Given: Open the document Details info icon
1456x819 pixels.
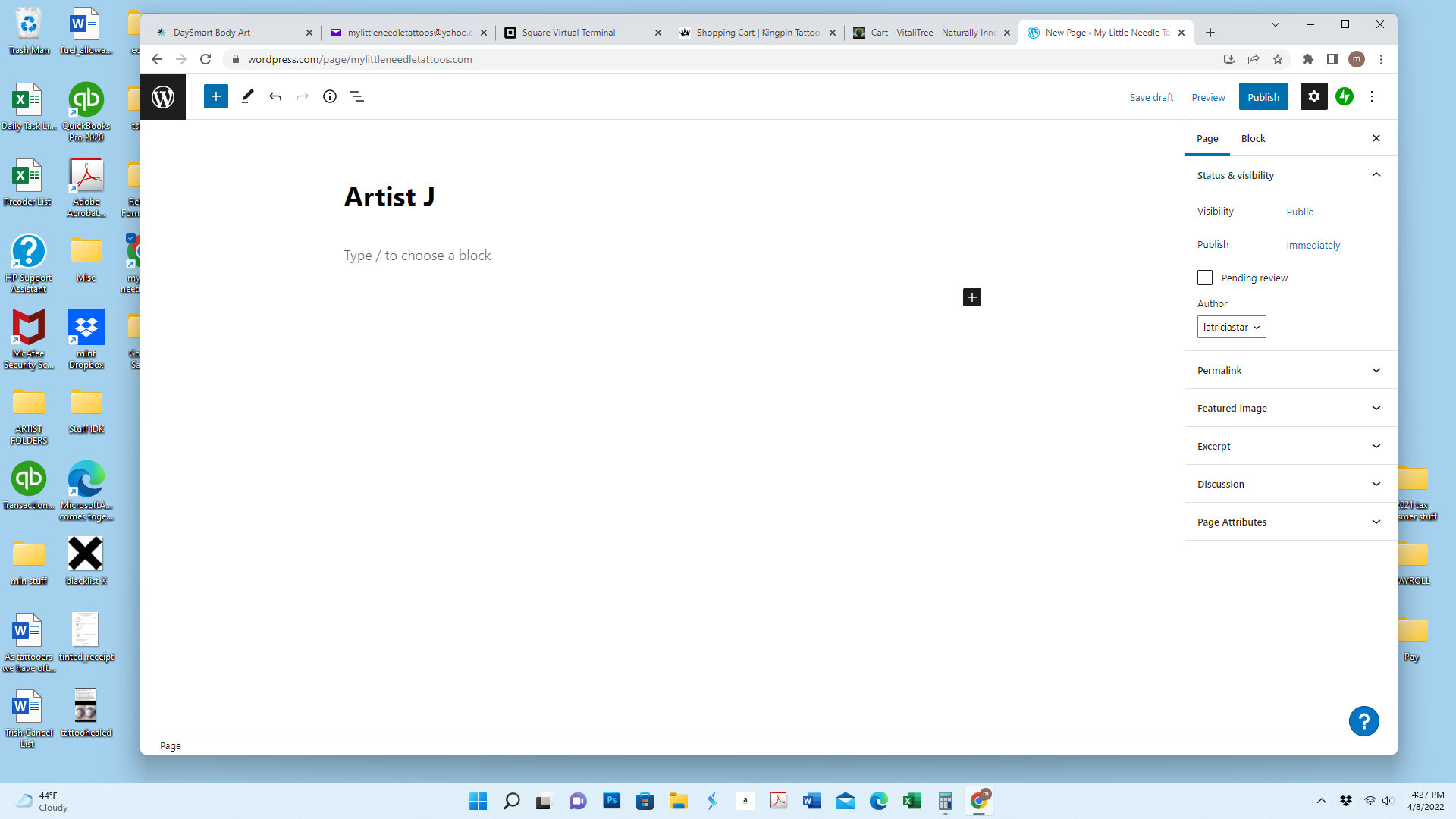Looking at the screenshot, I should coord(330,96).
